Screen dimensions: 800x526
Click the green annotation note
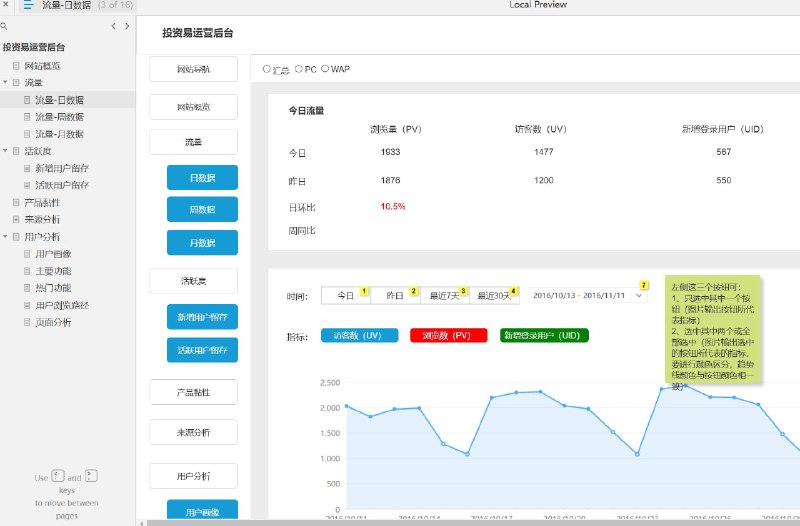712,330
